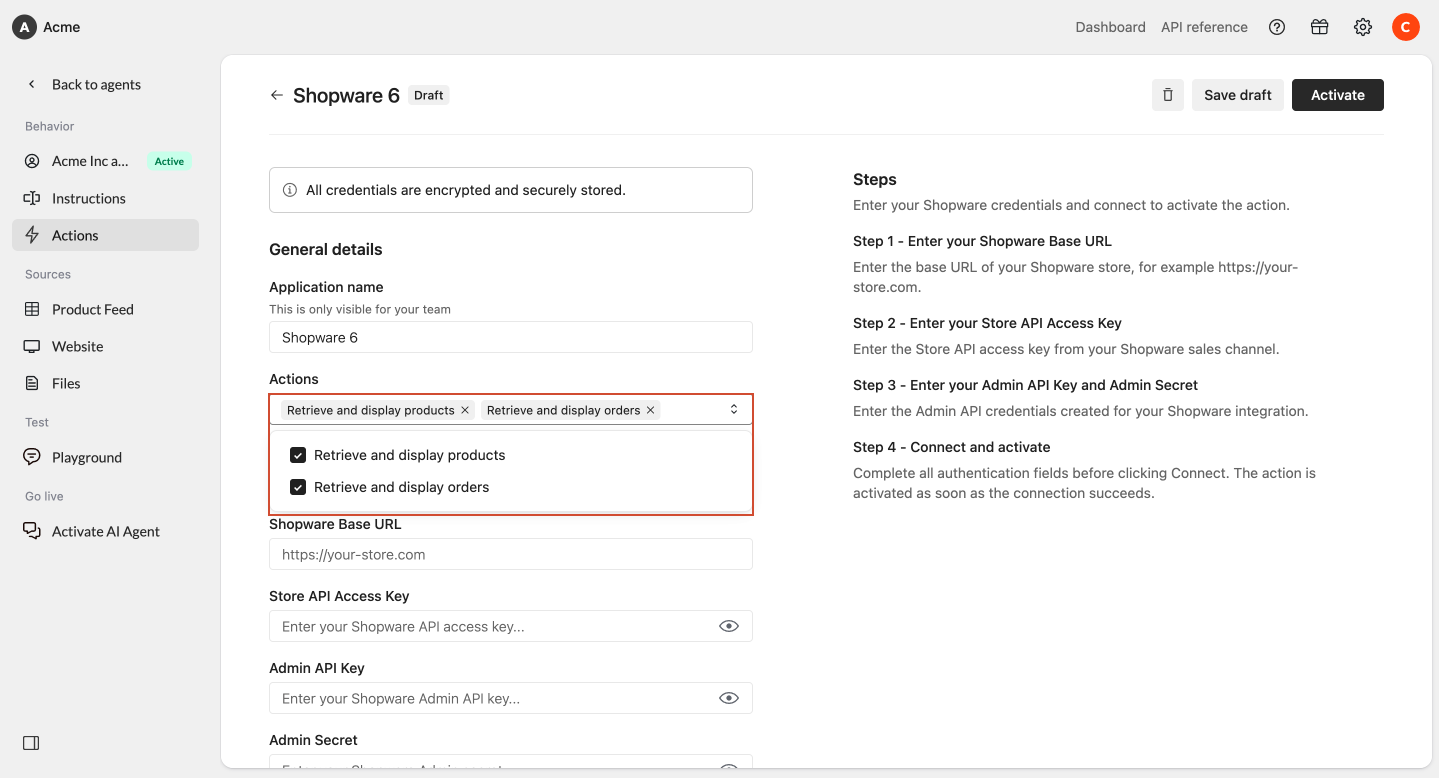Click the Actions lightning bolt icon
The image size is (1439, 778).
click(32, 235)
